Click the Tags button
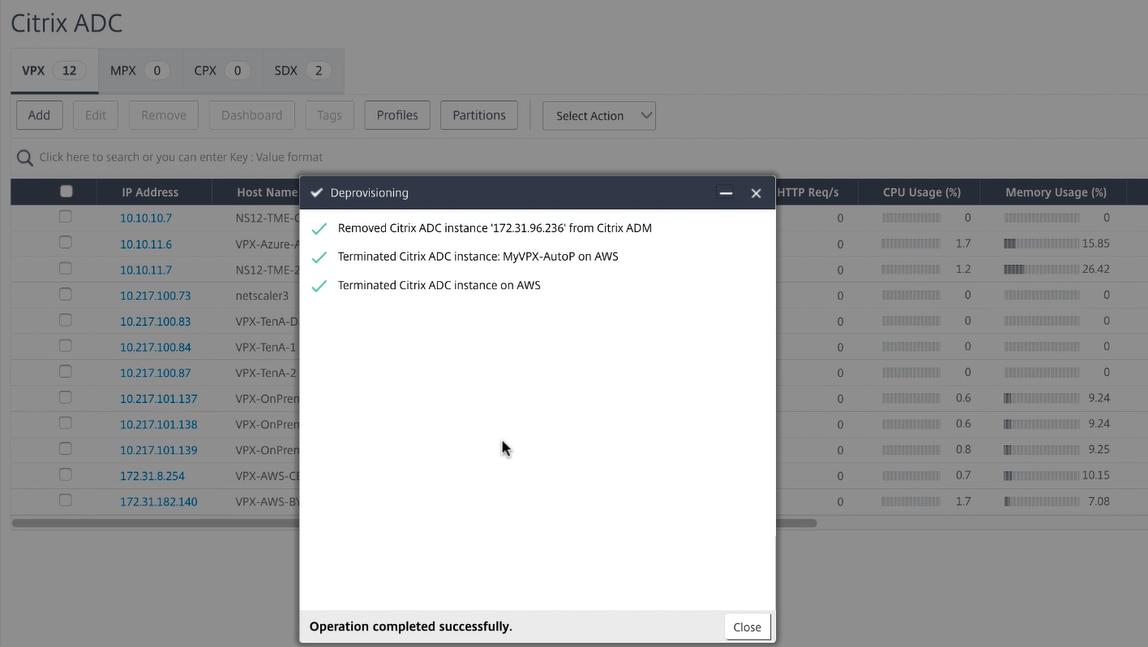Screen dimensions: 1148x647 click(329, 115)
